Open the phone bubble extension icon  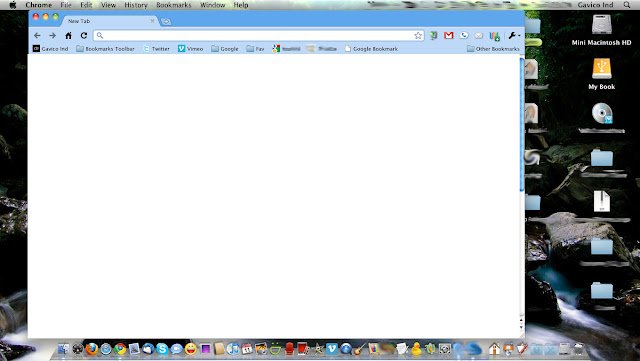[x=464, y=36]
